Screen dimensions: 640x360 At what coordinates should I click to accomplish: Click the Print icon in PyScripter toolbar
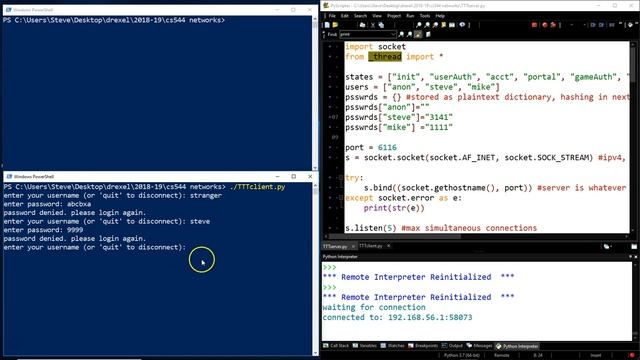362,25
